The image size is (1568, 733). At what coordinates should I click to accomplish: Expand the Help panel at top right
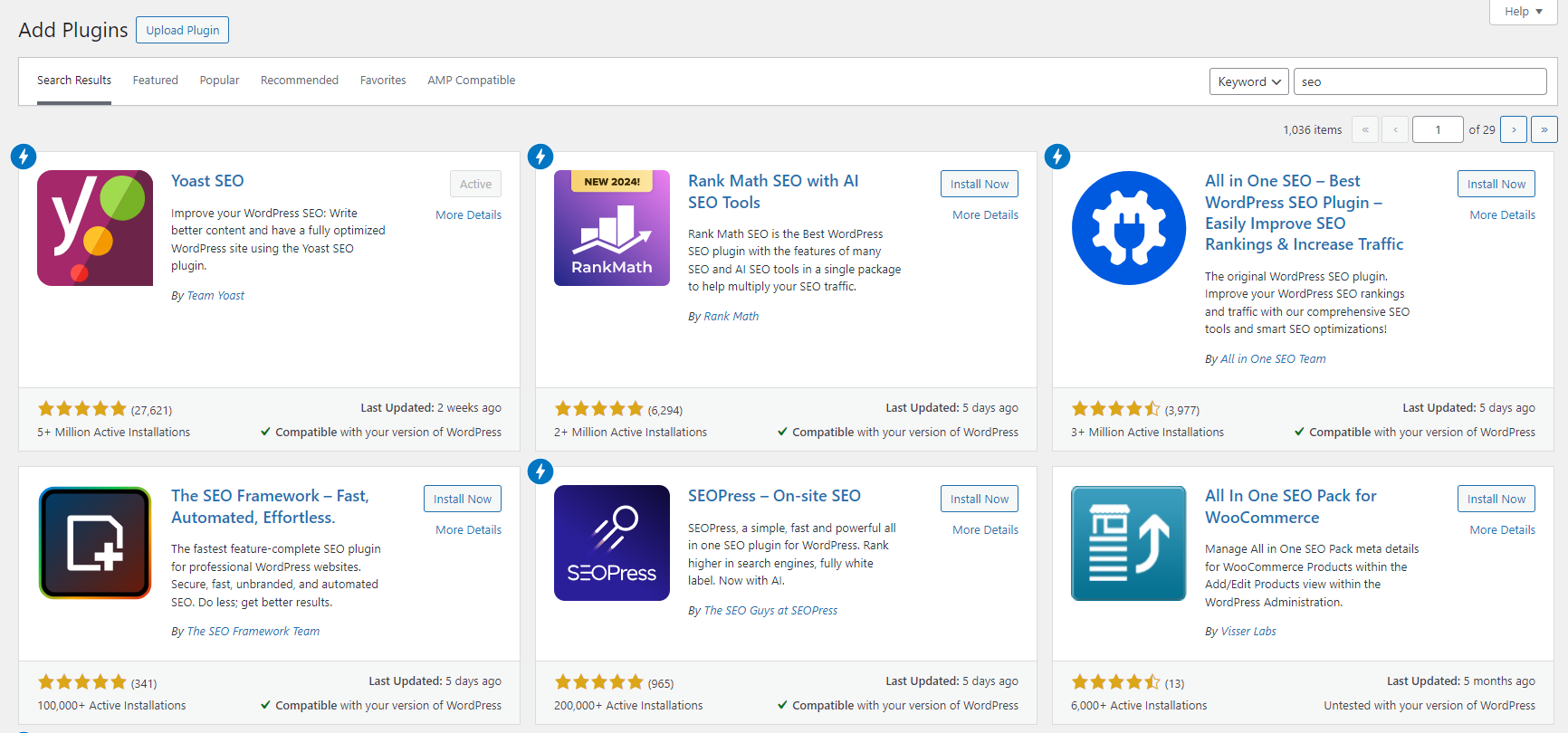(1524, 12)
